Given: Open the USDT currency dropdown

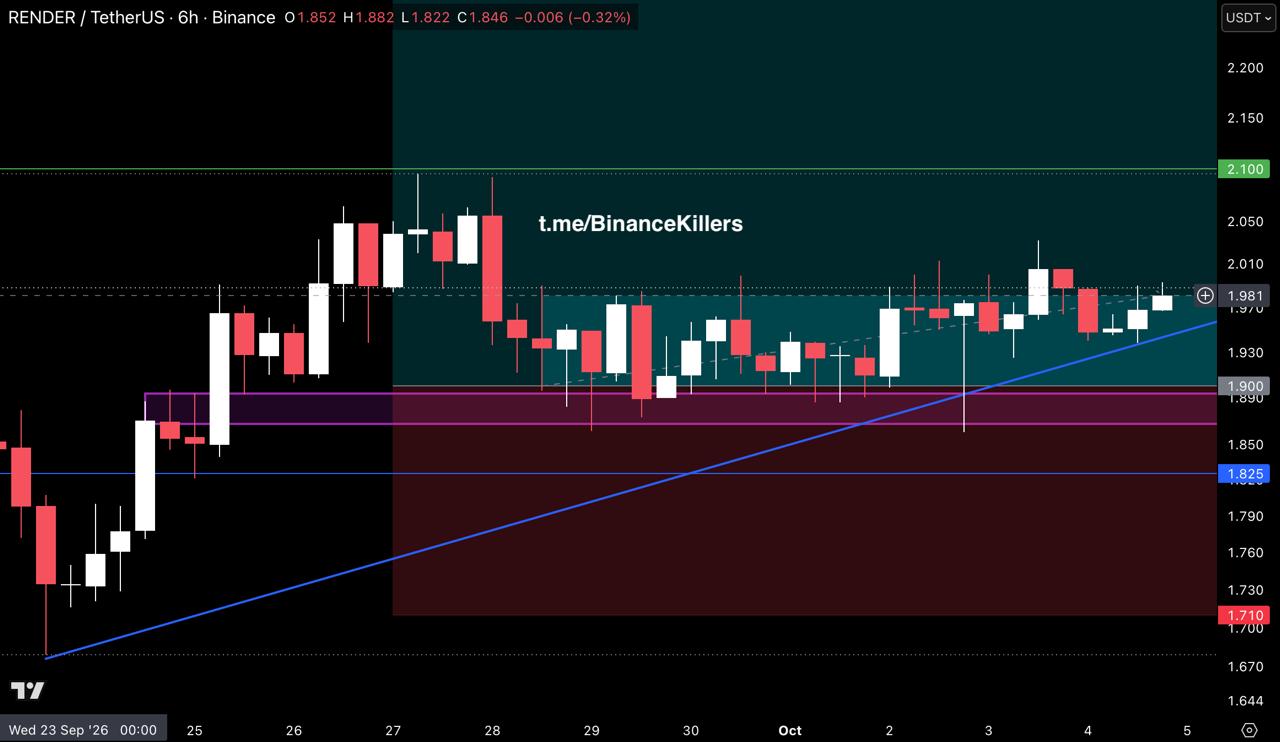Looking at the screenshot, I should [1248, 18].
